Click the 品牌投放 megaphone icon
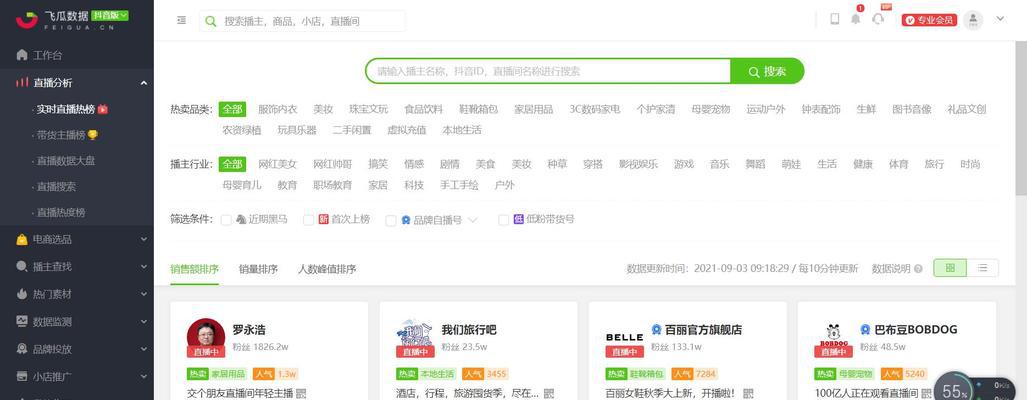 click(x=22, y=349)
